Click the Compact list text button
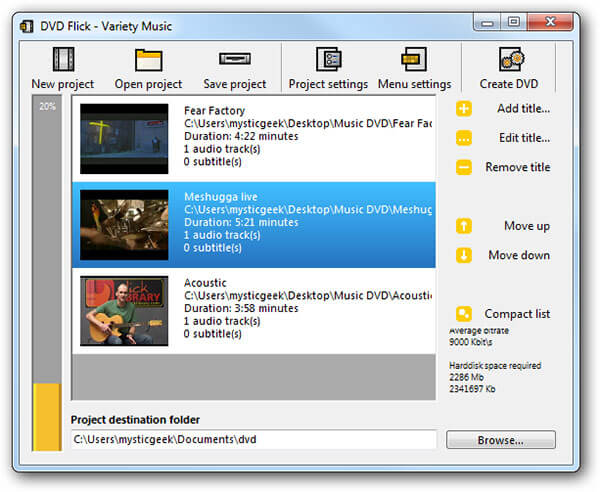600x492 pixels. point(517,314)
